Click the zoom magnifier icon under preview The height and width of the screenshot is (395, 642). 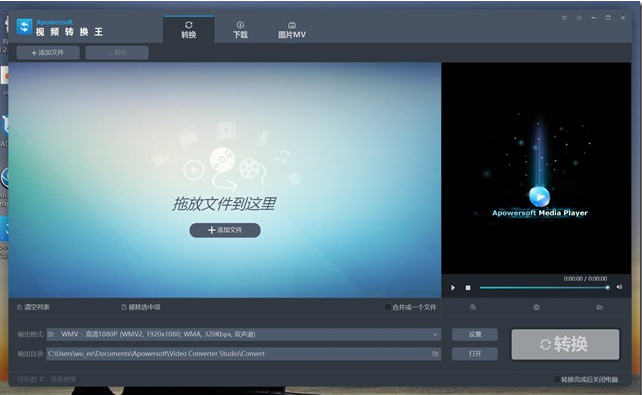[473, 307]
